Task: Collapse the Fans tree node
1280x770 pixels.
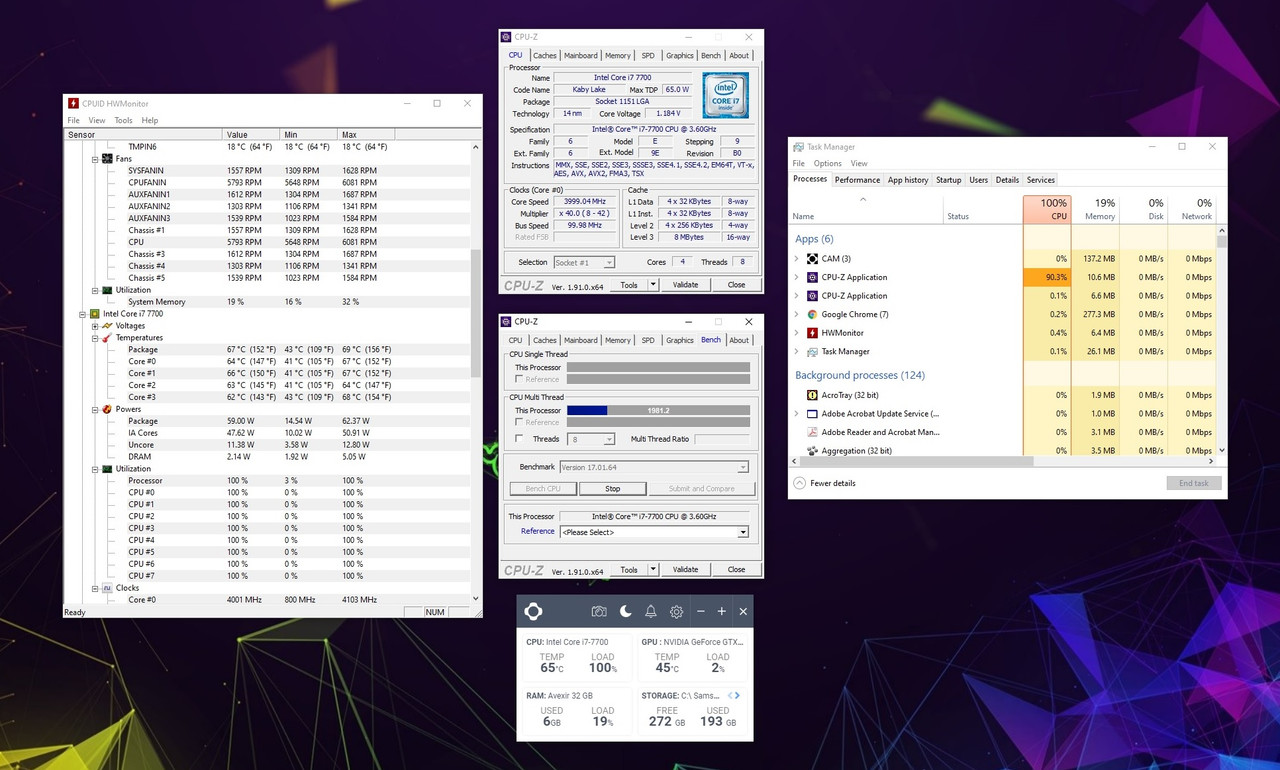Action: pyautogui.click(x=96, y=159)
